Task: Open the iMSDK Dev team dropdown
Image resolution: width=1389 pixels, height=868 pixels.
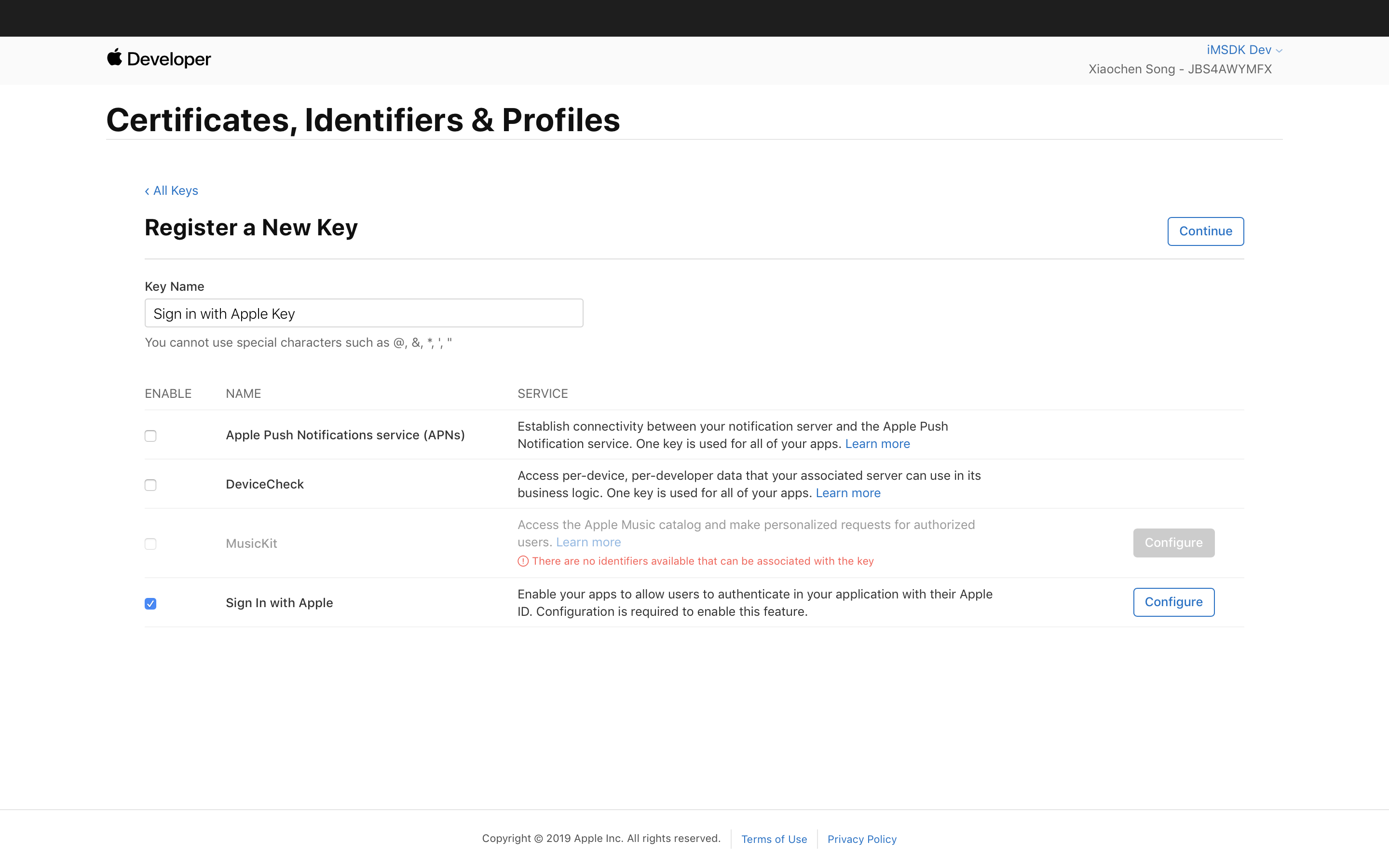Action: (x=1244, y=50)
